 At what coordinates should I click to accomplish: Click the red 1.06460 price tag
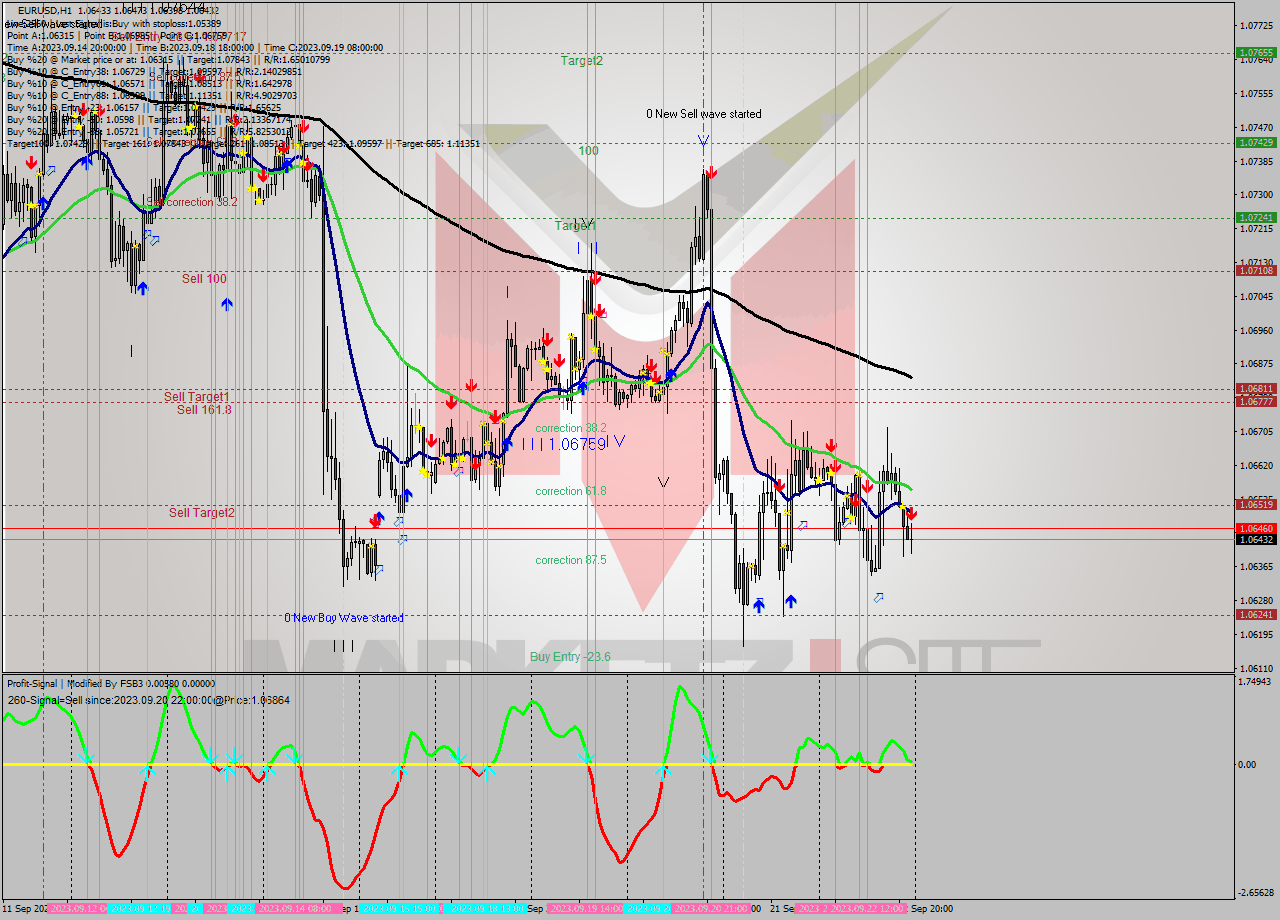(1255, 527)
